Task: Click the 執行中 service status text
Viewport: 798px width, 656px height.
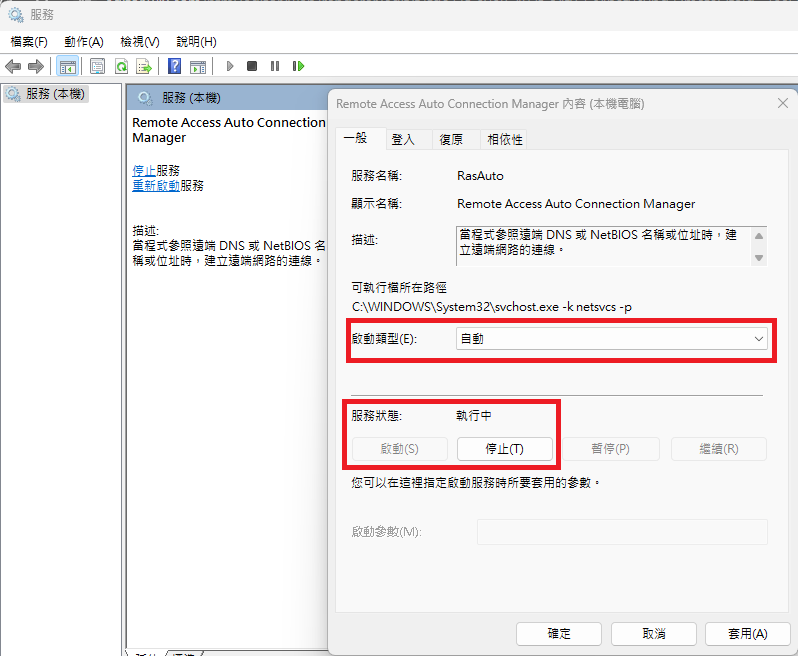Action: (x=474, y=416)
